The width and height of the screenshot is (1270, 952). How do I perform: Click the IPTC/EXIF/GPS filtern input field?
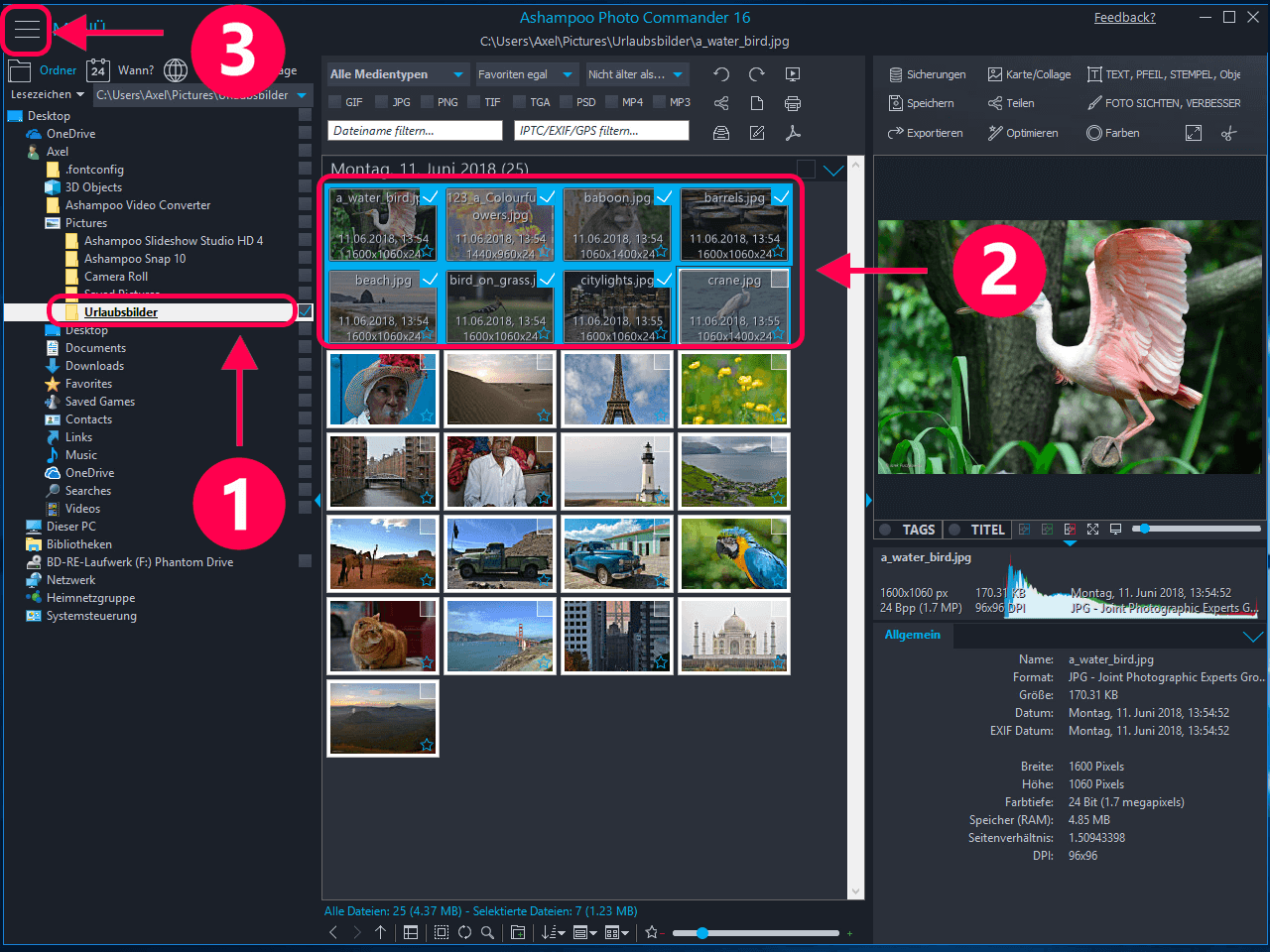pos(601,131)
